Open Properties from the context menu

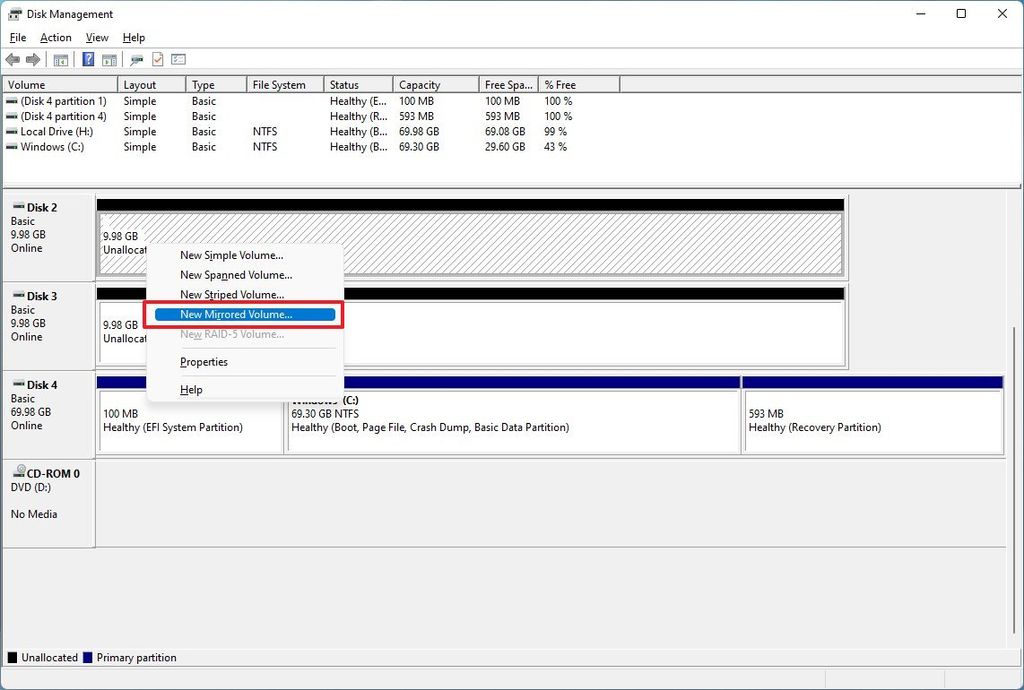click(203, 362)
